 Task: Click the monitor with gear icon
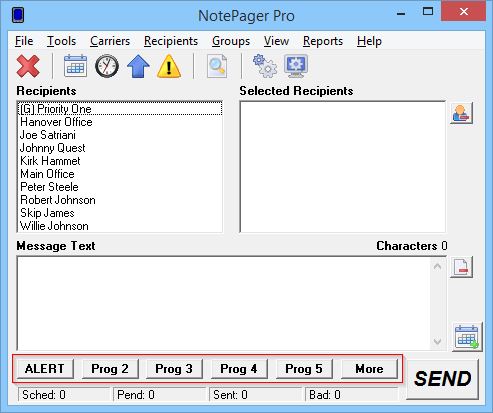coord(296,66)
